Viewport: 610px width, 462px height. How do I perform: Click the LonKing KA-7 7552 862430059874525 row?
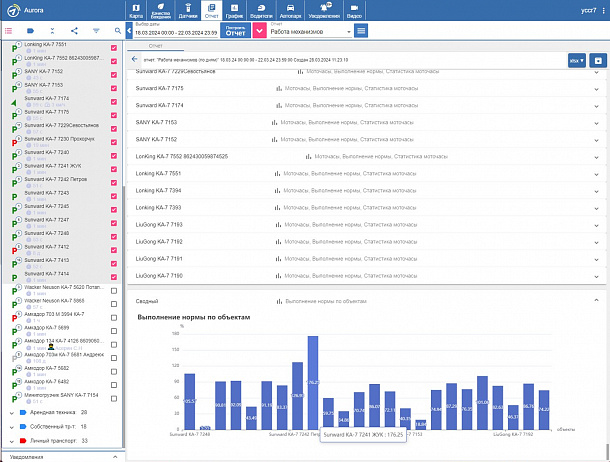click(366, 157)
